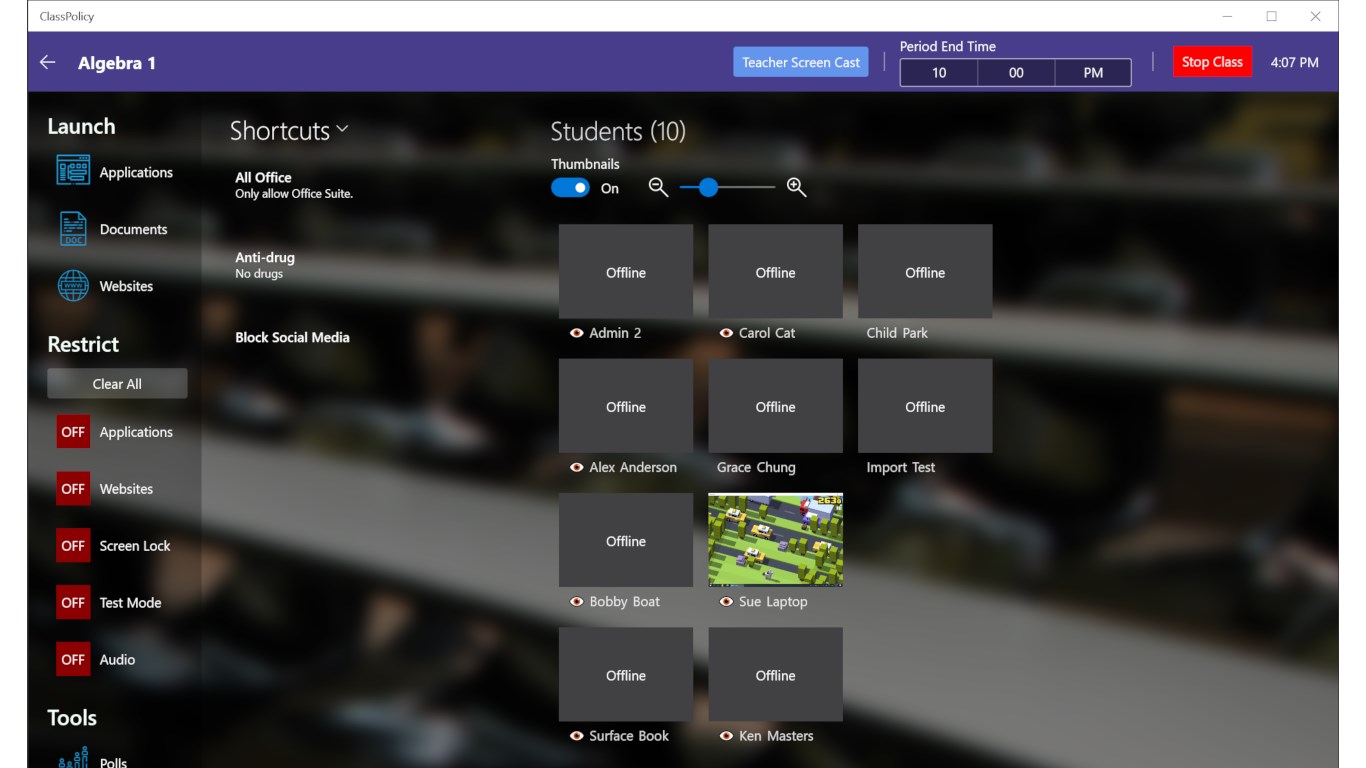Select the offline Admin 2 thumbnail

(626, 271)
